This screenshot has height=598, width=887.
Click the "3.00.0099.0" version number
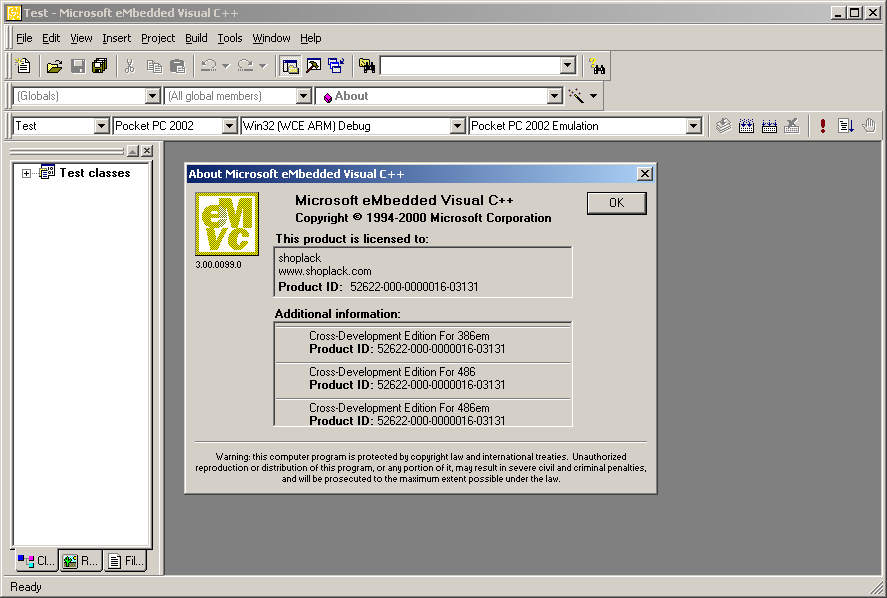pyautogui.click(x=218, y=265)
